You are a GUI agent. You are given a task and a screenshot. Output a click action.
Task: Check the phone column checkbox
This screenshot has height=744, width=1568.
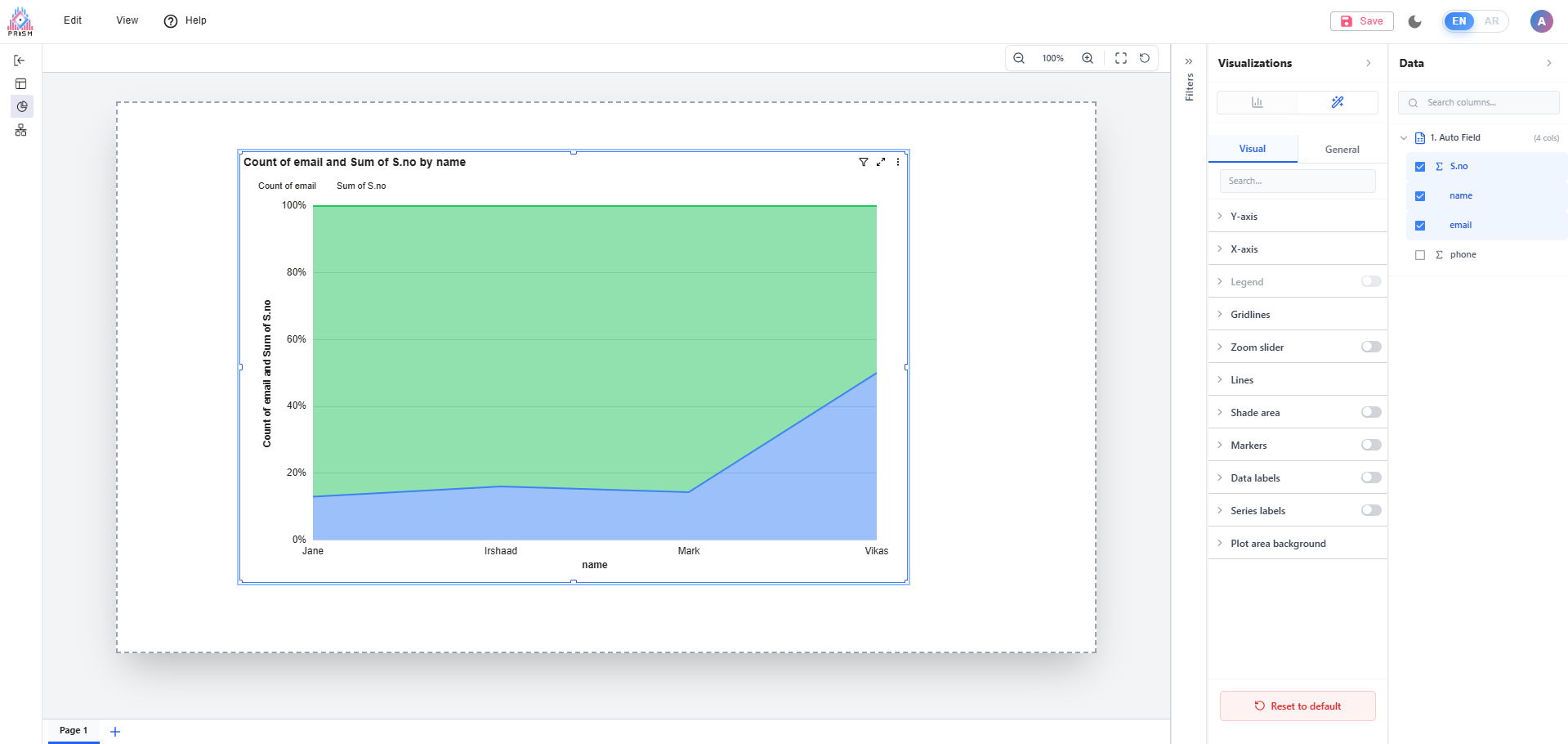pos(1420,255)
